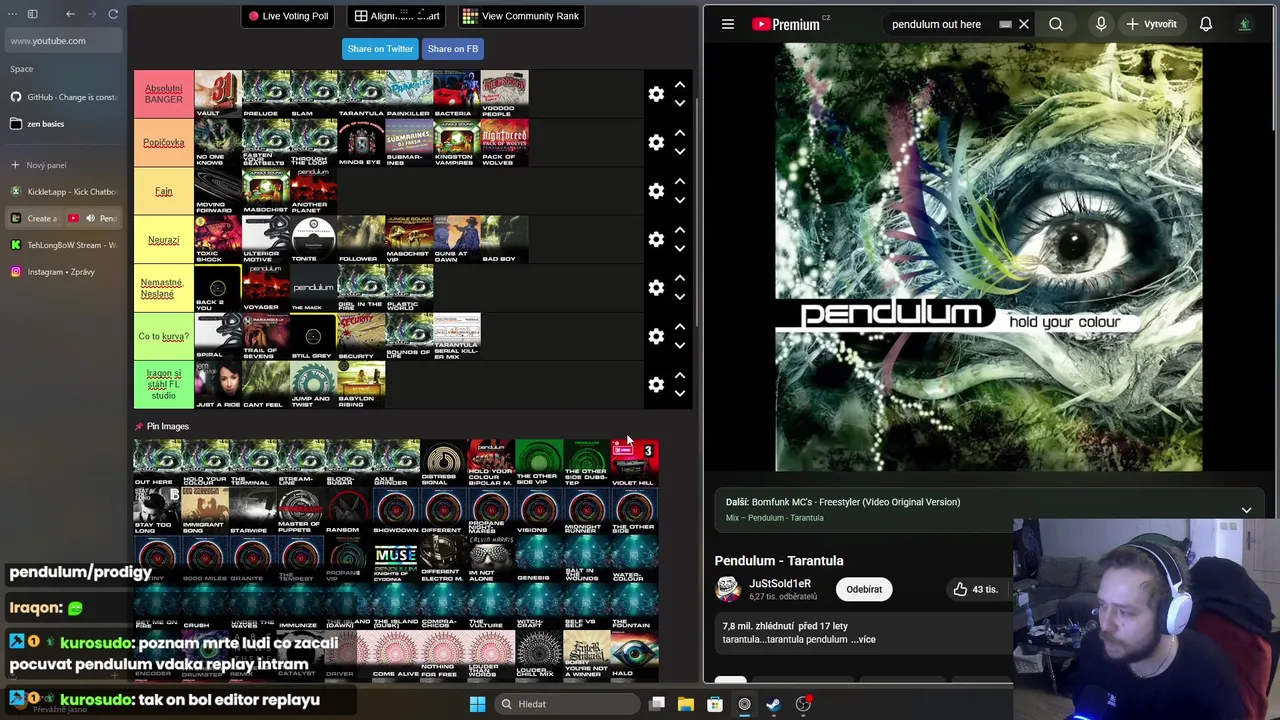Viewport: 1280px width, 720px height.
Task: Subscribe with the Odebírat button
Action: (864, 589)
